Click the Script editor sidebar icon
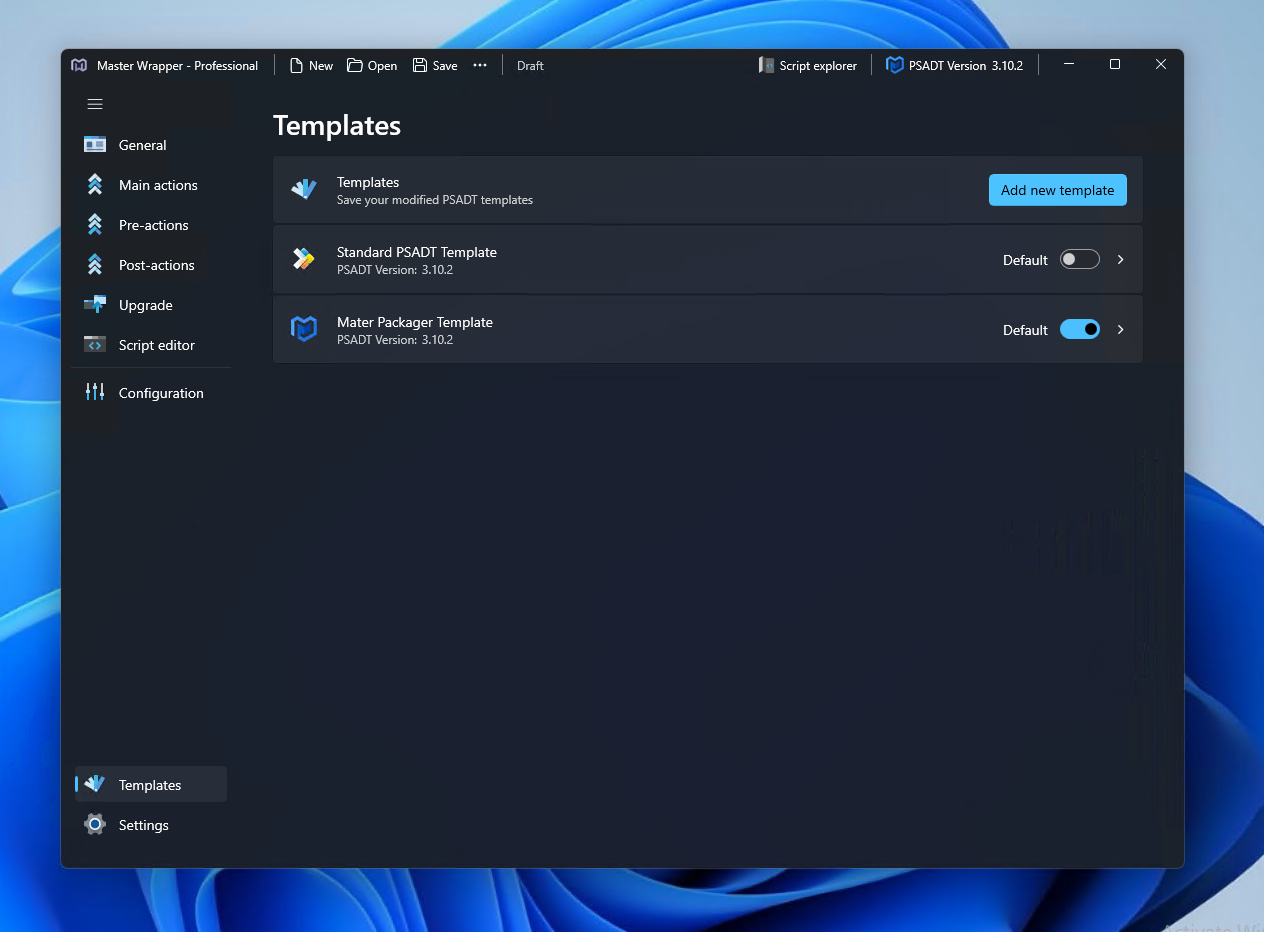Image resolution: width=1264 pixels, height=932 pixels. tap(95, 345)
